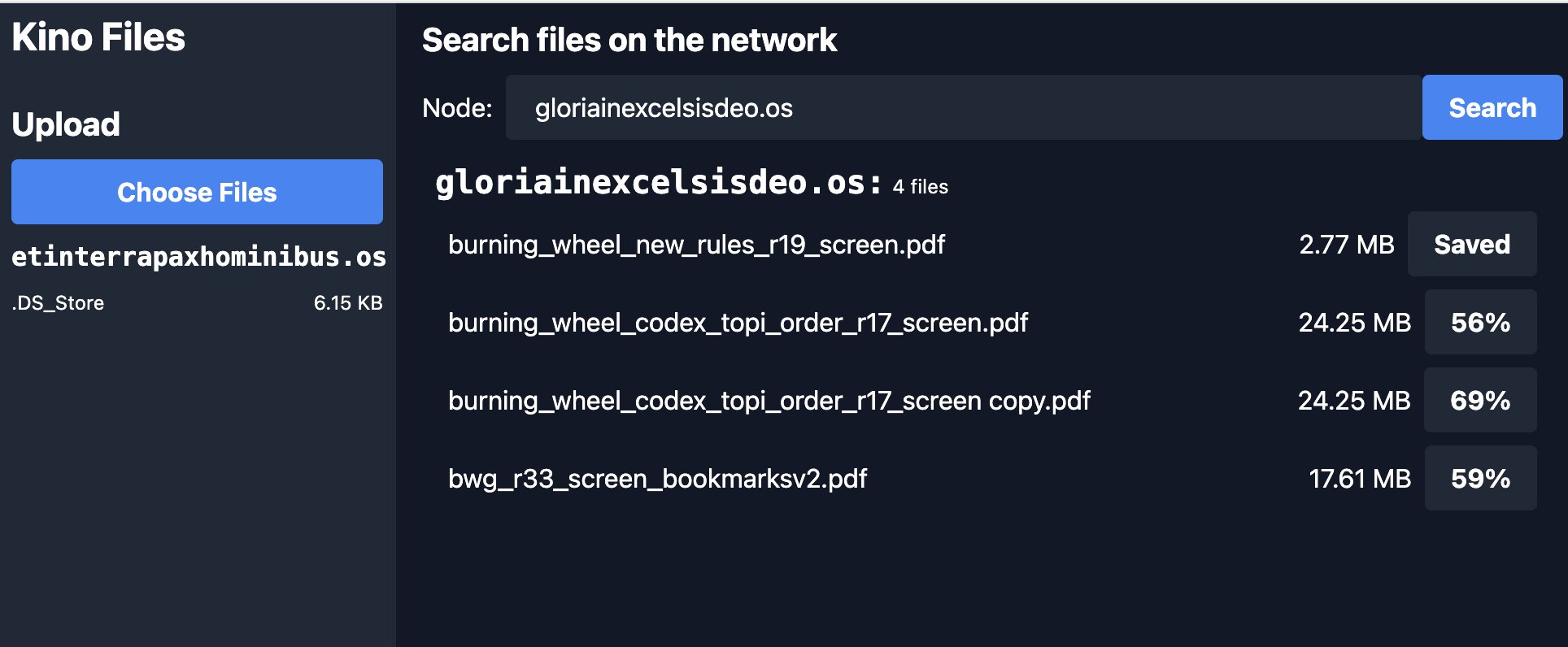Click the Upload heading
1568x647 pixels.
click(66, 124)
